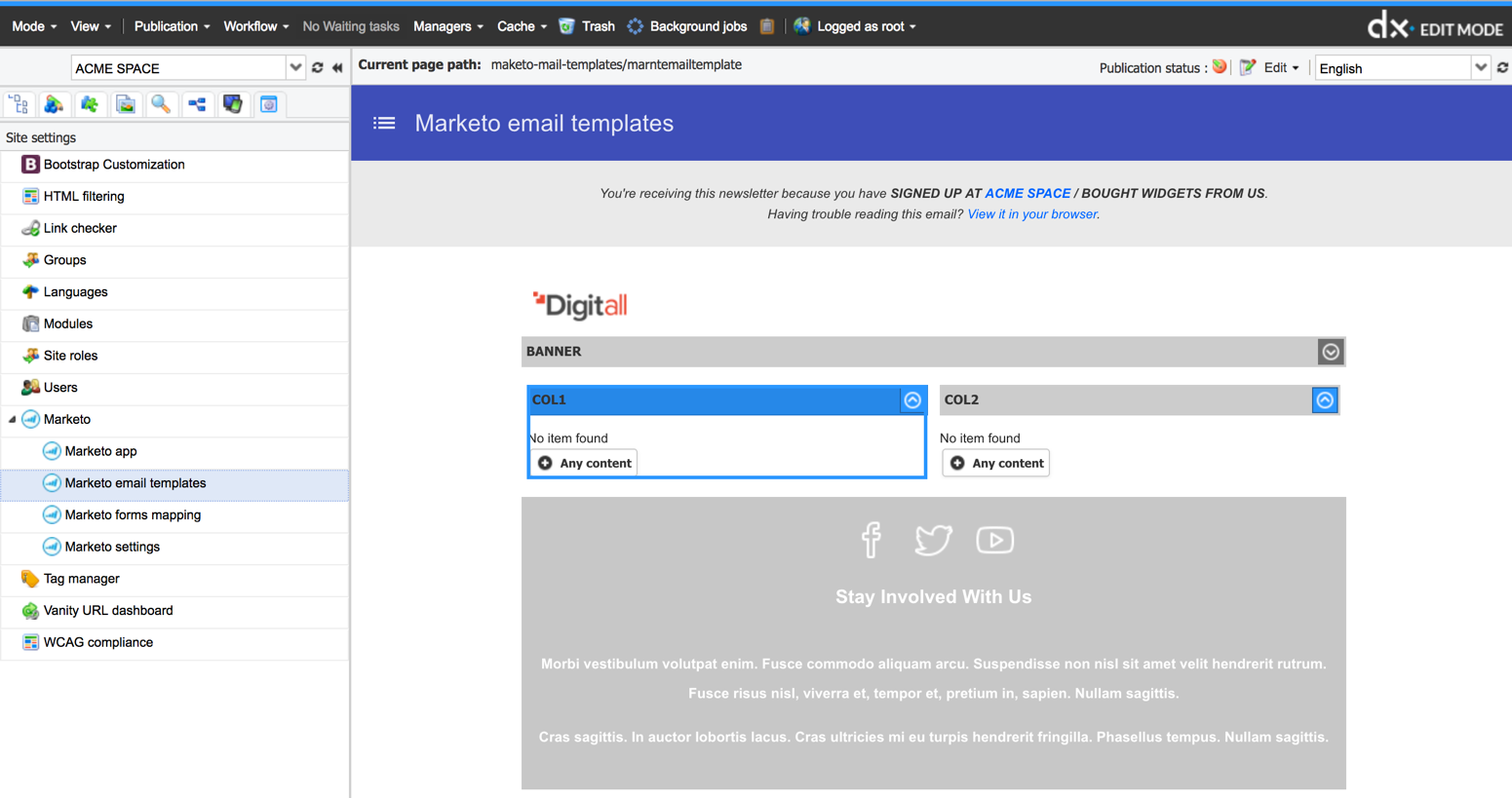The image size is (1512, 798).
Task: Select the green puzzle piece tab icon
Action: coord(90,104)
